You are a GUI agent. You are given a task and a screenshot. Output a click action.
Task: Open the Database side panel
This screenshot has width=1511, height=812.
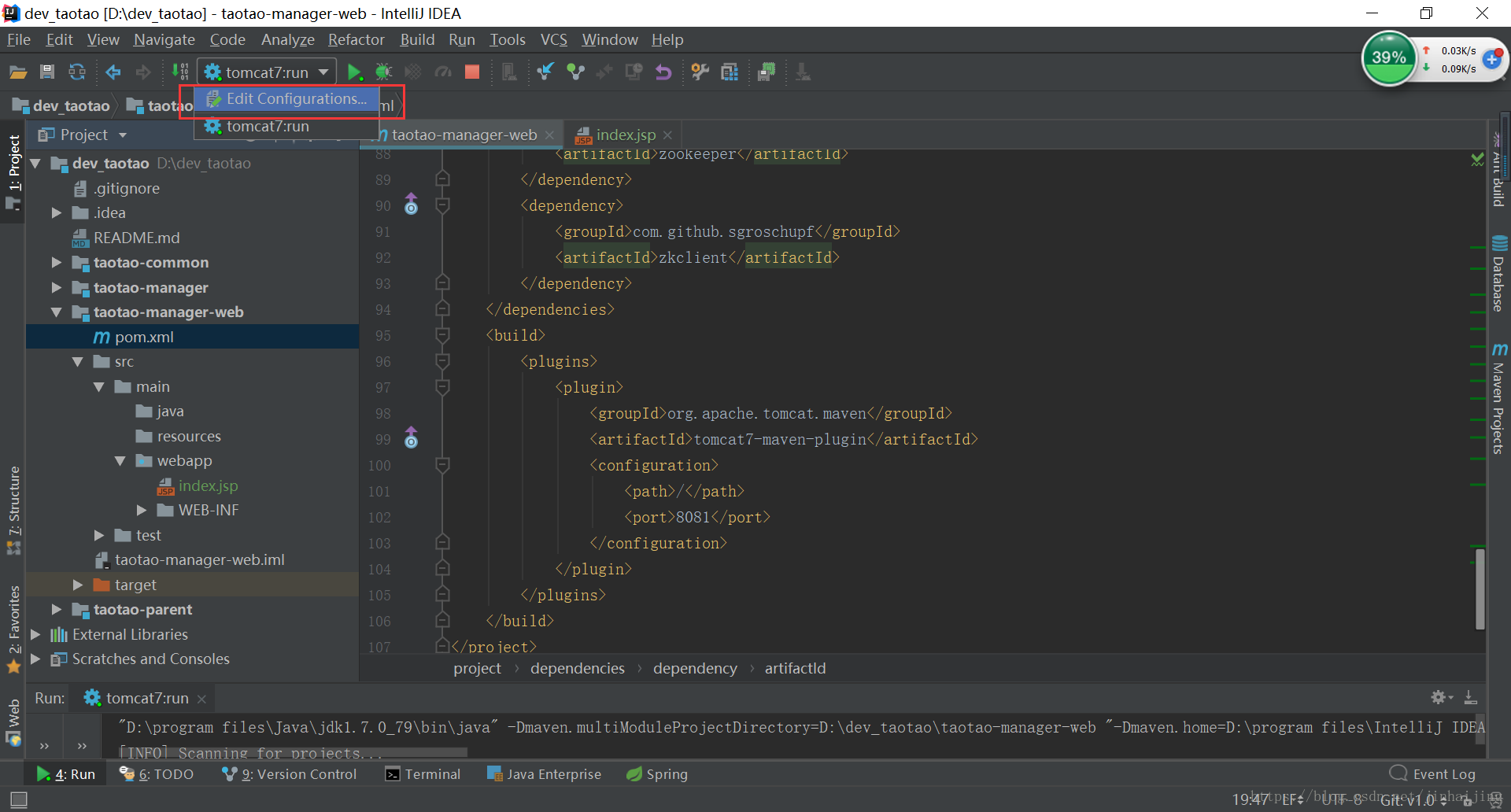[x=1498, y=274]
